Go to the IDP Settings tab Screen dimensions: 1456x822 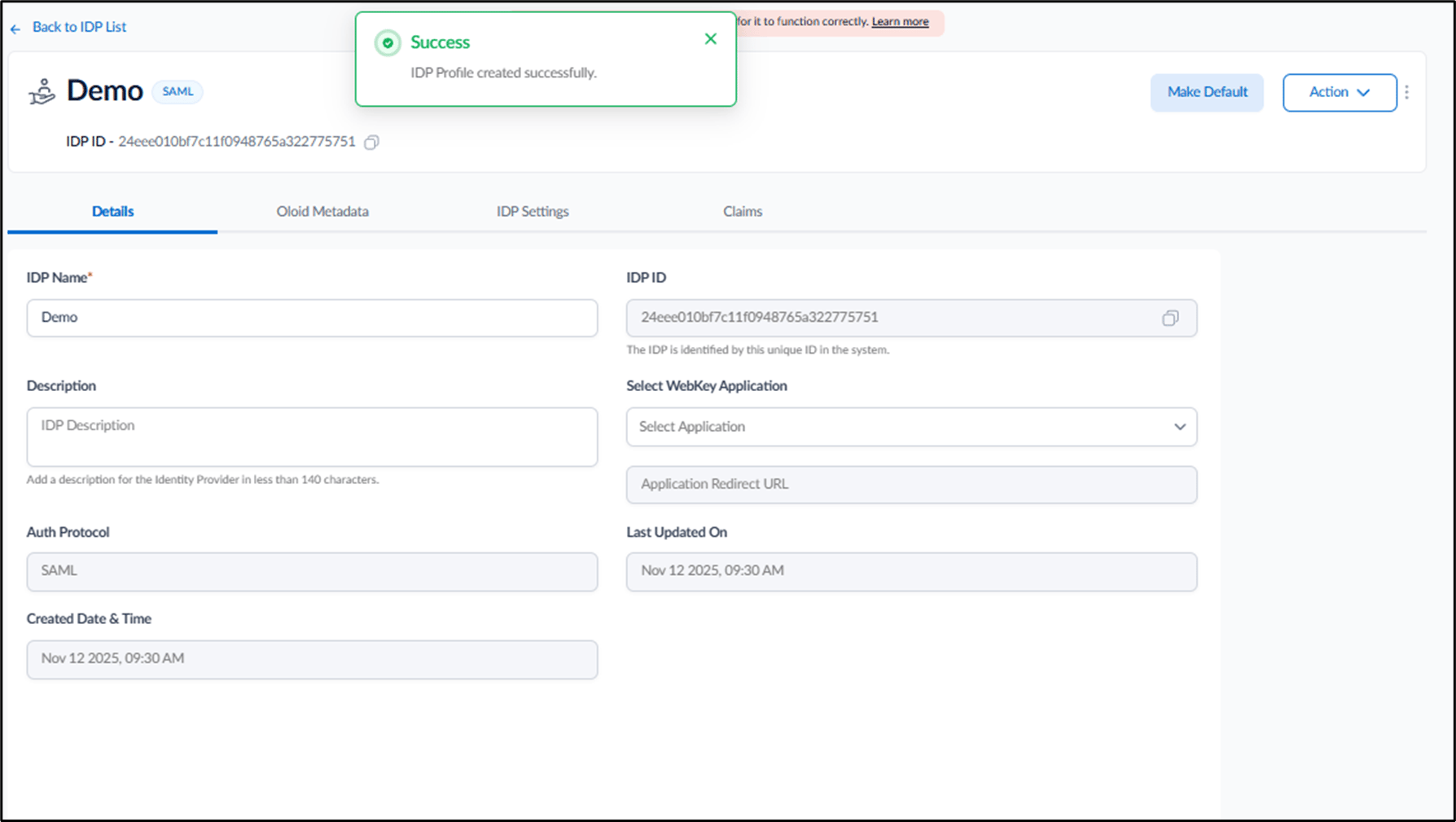point(533,211)
